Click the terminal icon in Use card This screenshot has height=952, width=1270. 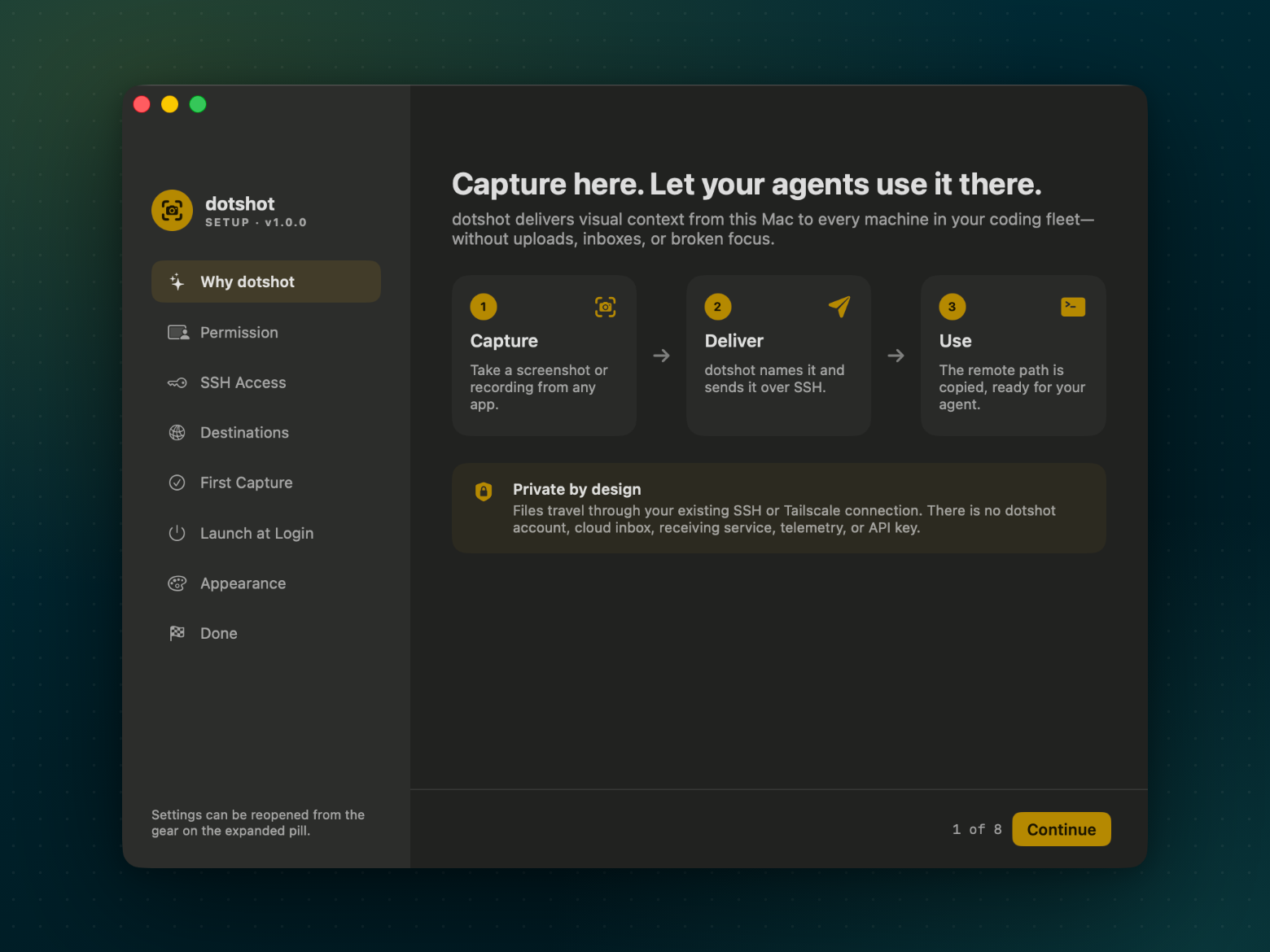tap(1073, 307)
